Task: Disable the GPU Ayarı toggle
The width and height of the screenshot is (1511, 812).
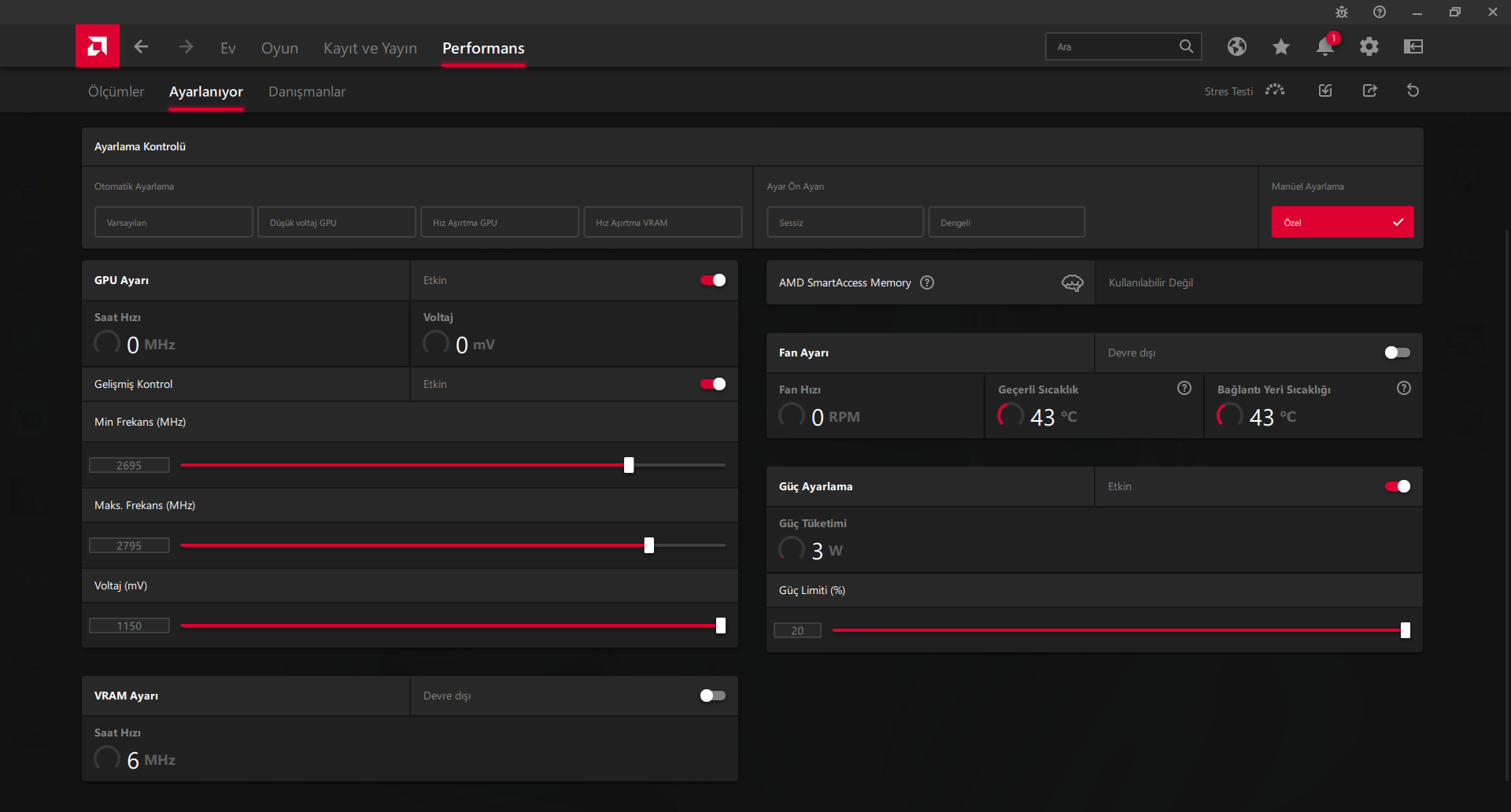Action: [713, 280]
